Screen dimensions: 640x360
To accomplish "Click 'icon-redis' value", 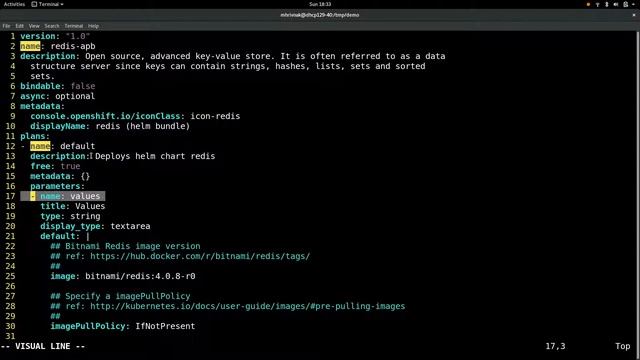I will point(215,116).
